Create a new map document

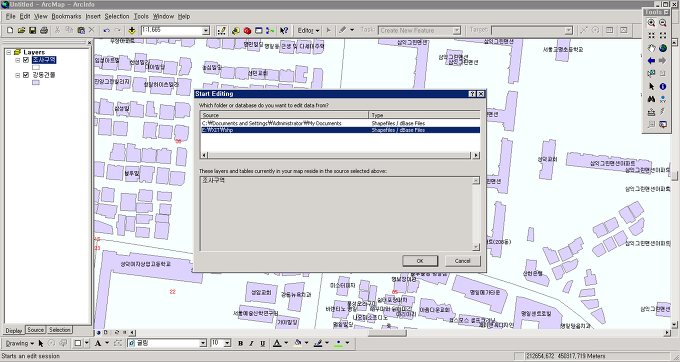(10, 30)
